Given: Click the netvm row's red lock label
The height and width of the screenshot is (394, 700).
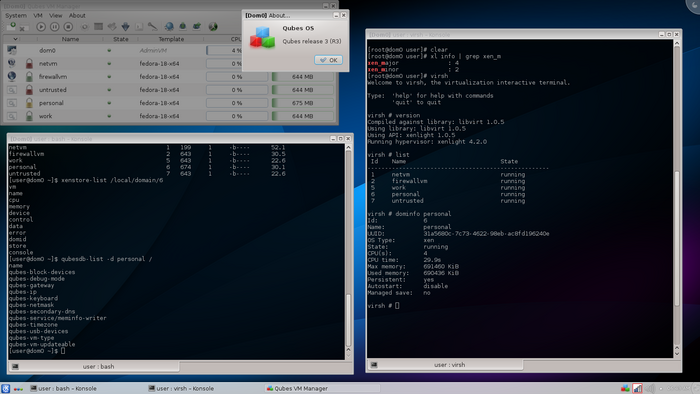Looking at the screenshot, I should (29, 63).
